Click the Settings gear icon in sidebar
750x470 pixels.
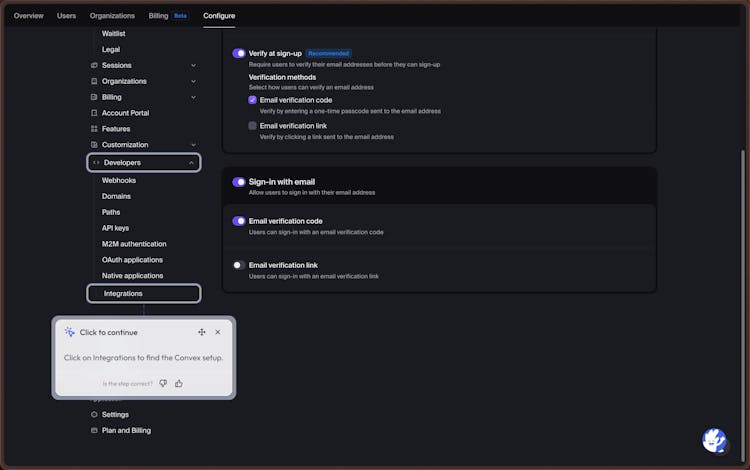(x=94, y=414)
